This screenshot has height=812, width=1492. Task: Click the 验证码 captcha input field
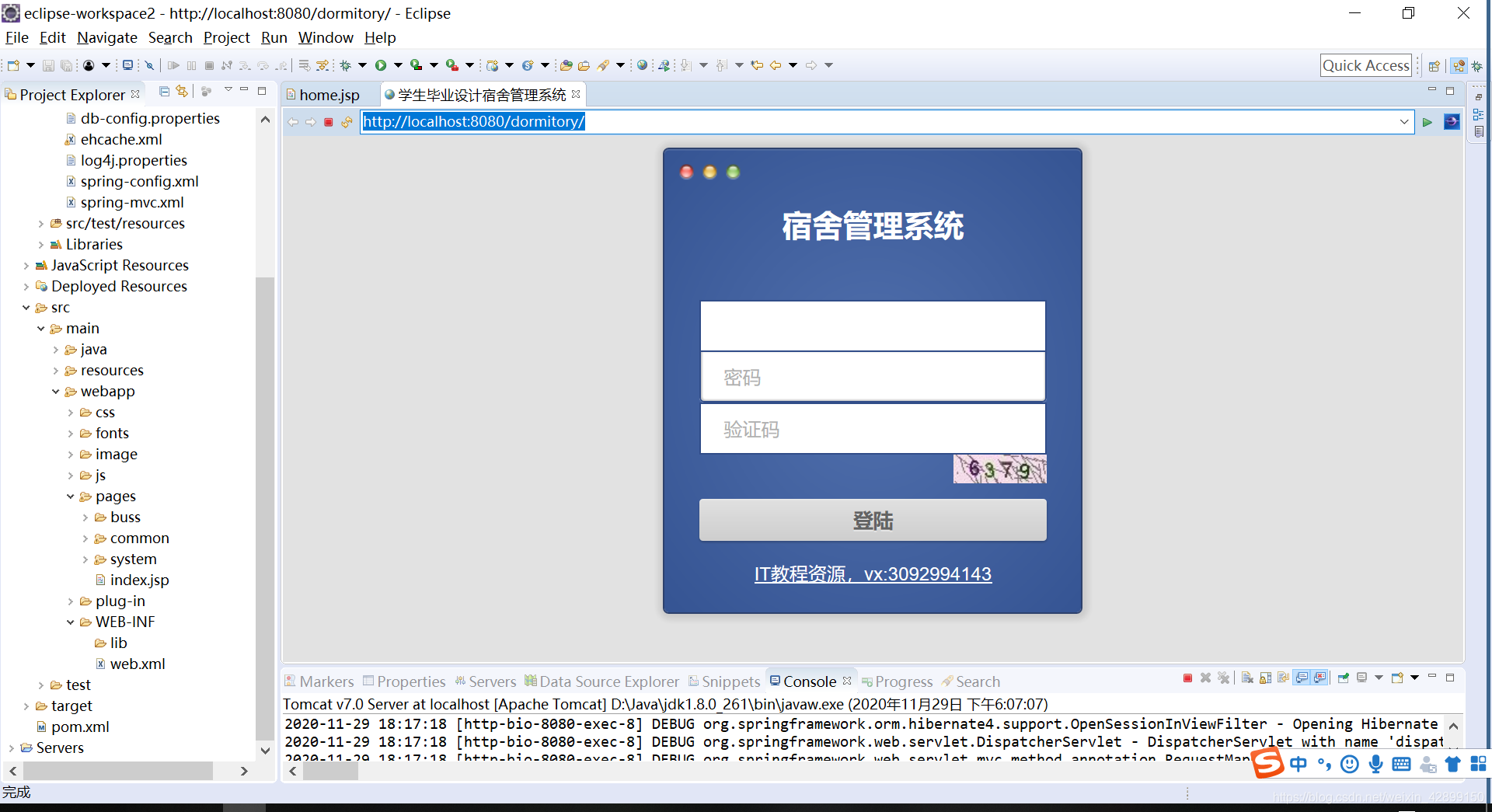873,429
